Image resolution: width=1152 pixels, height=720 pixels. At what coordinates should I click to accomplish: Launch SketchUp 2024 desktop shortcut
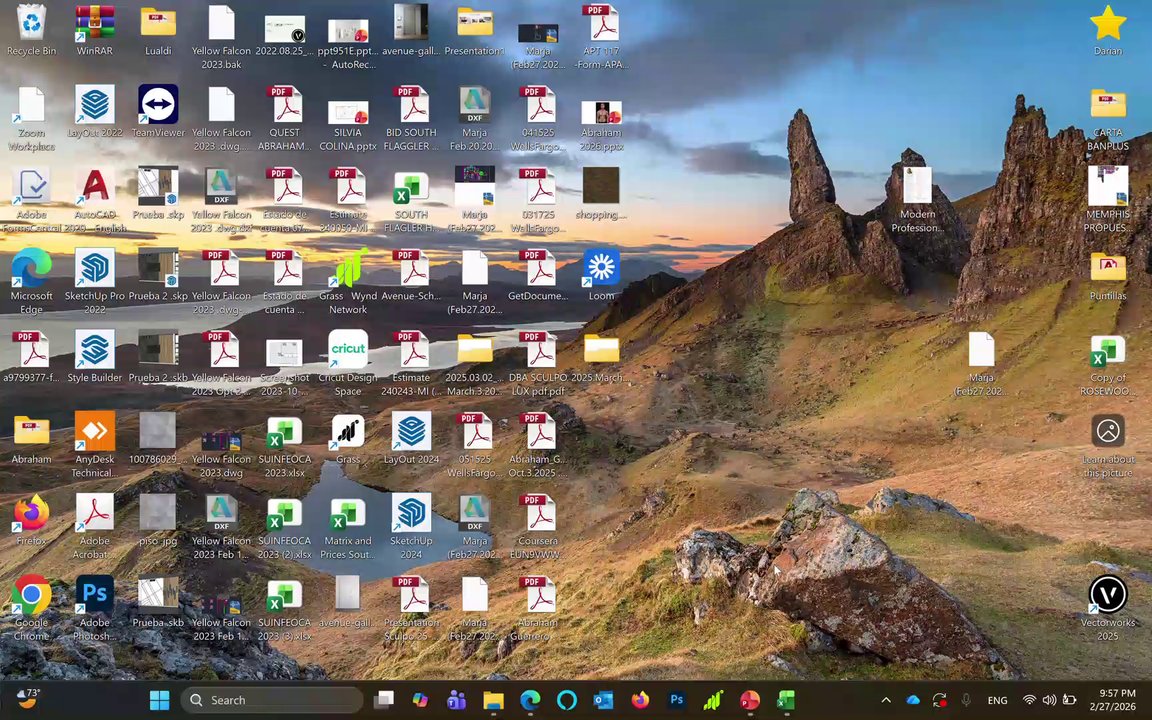(411, 526)
